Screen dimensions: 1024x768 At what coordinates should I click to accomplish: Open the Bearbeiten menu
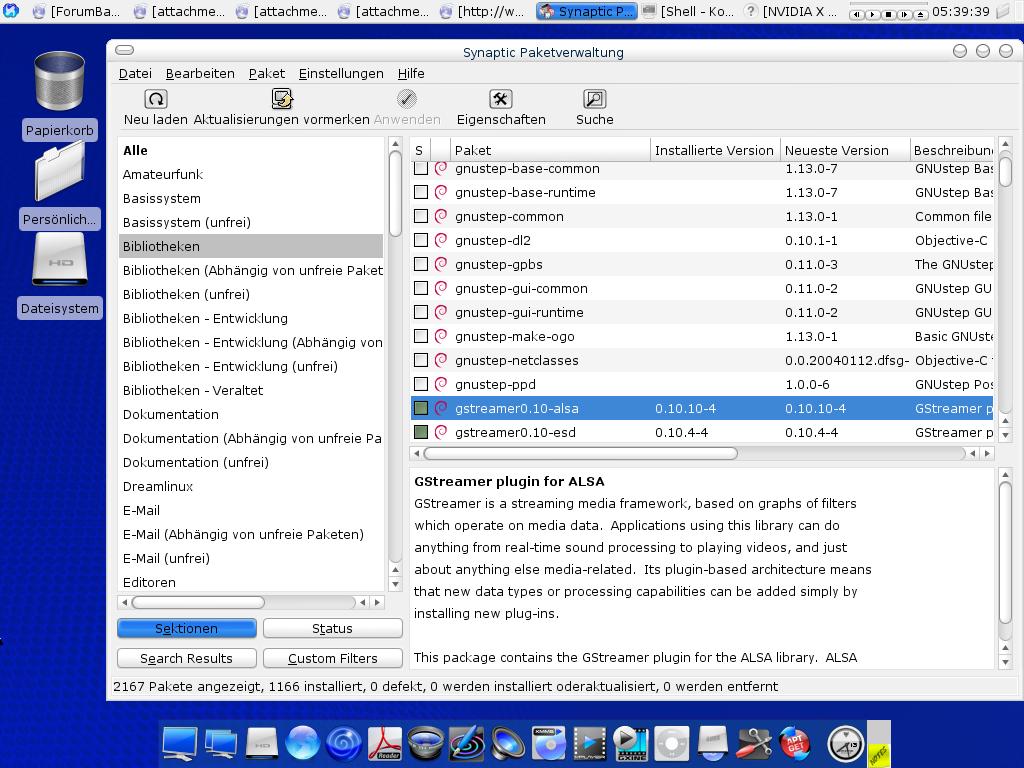(x=200, y=74)
